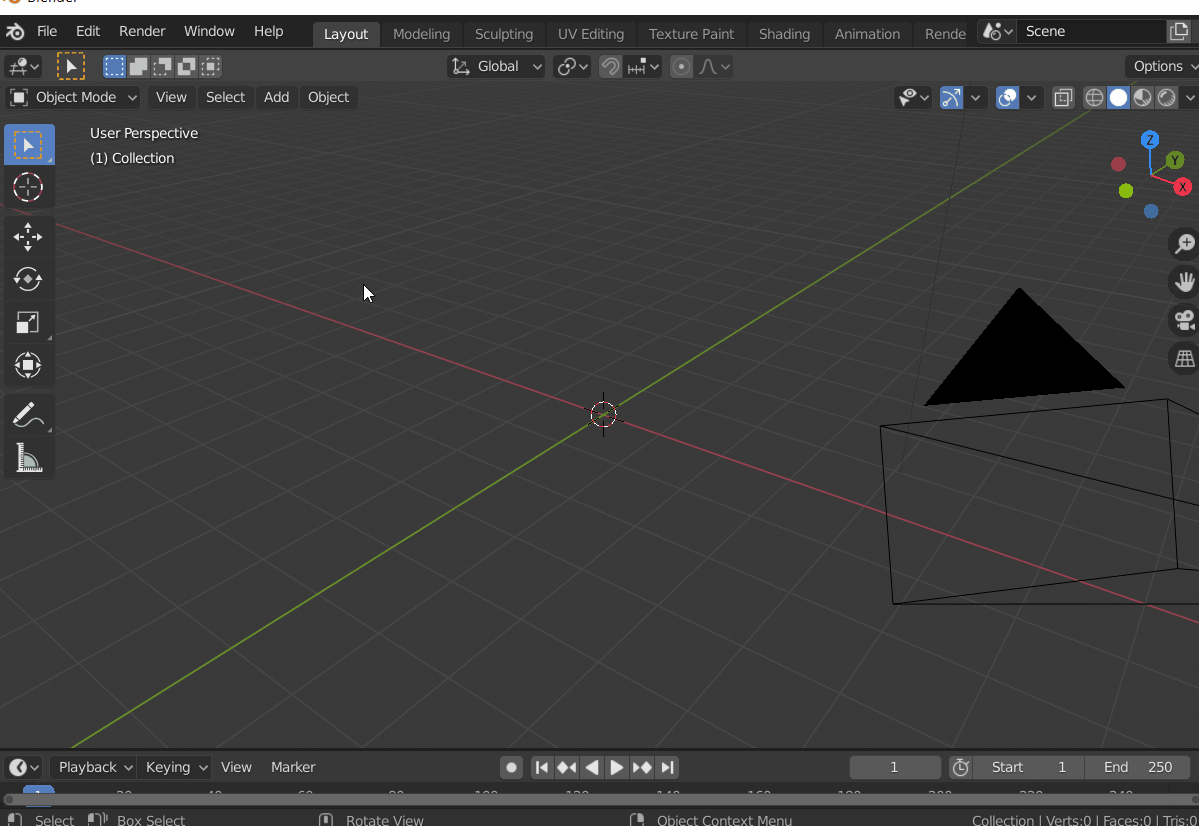1199x826 pixels.
Task: Open viewport visibility eye dropdown
Action: click(x=914, y=98)
